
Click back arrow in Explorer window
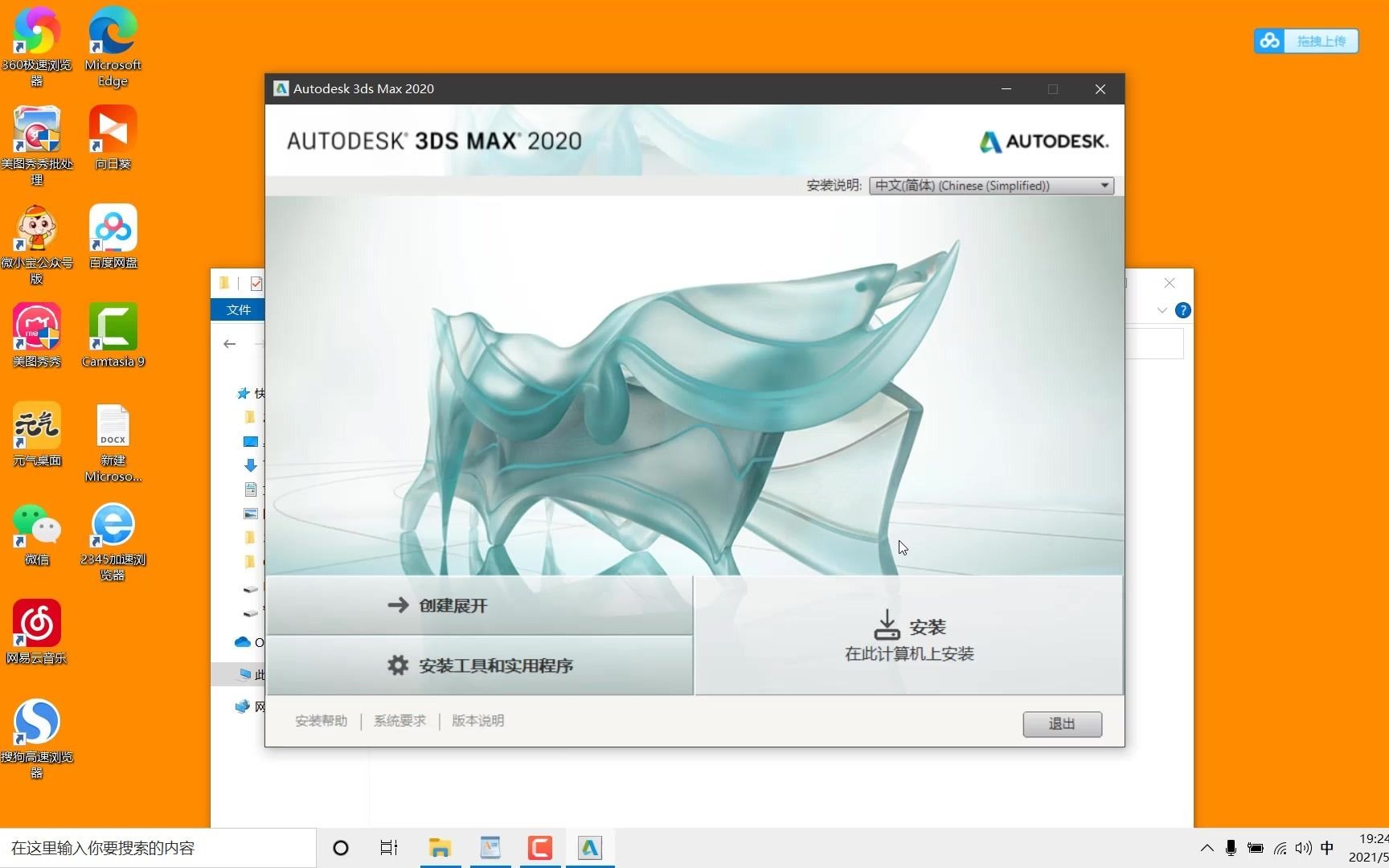click(230, 344)
